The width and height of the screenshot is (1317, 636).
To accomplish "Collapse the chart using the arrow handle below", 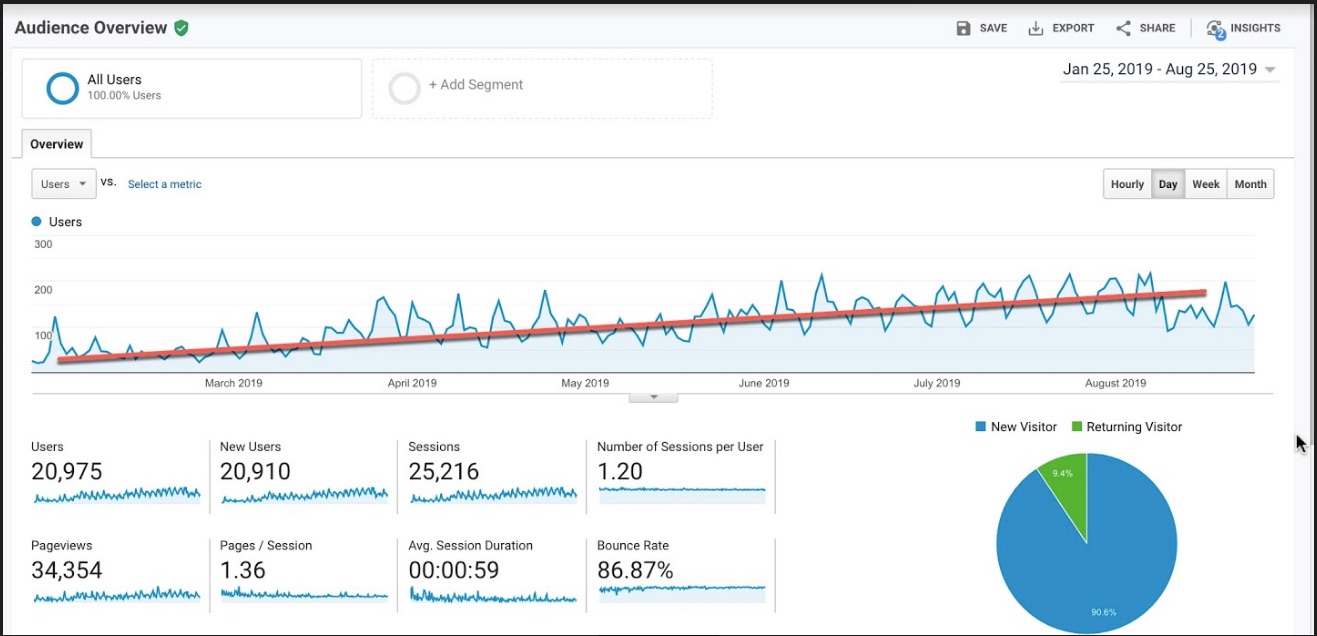I will click(653, 397).
